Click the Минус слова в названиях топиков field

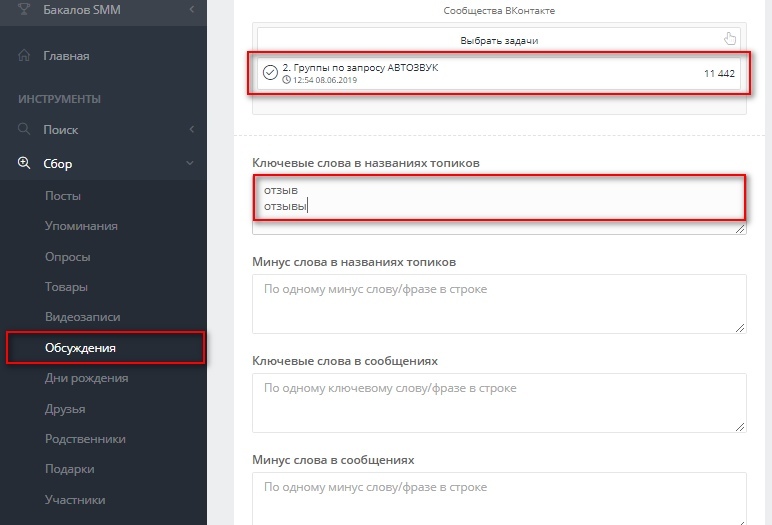[499, 304]
